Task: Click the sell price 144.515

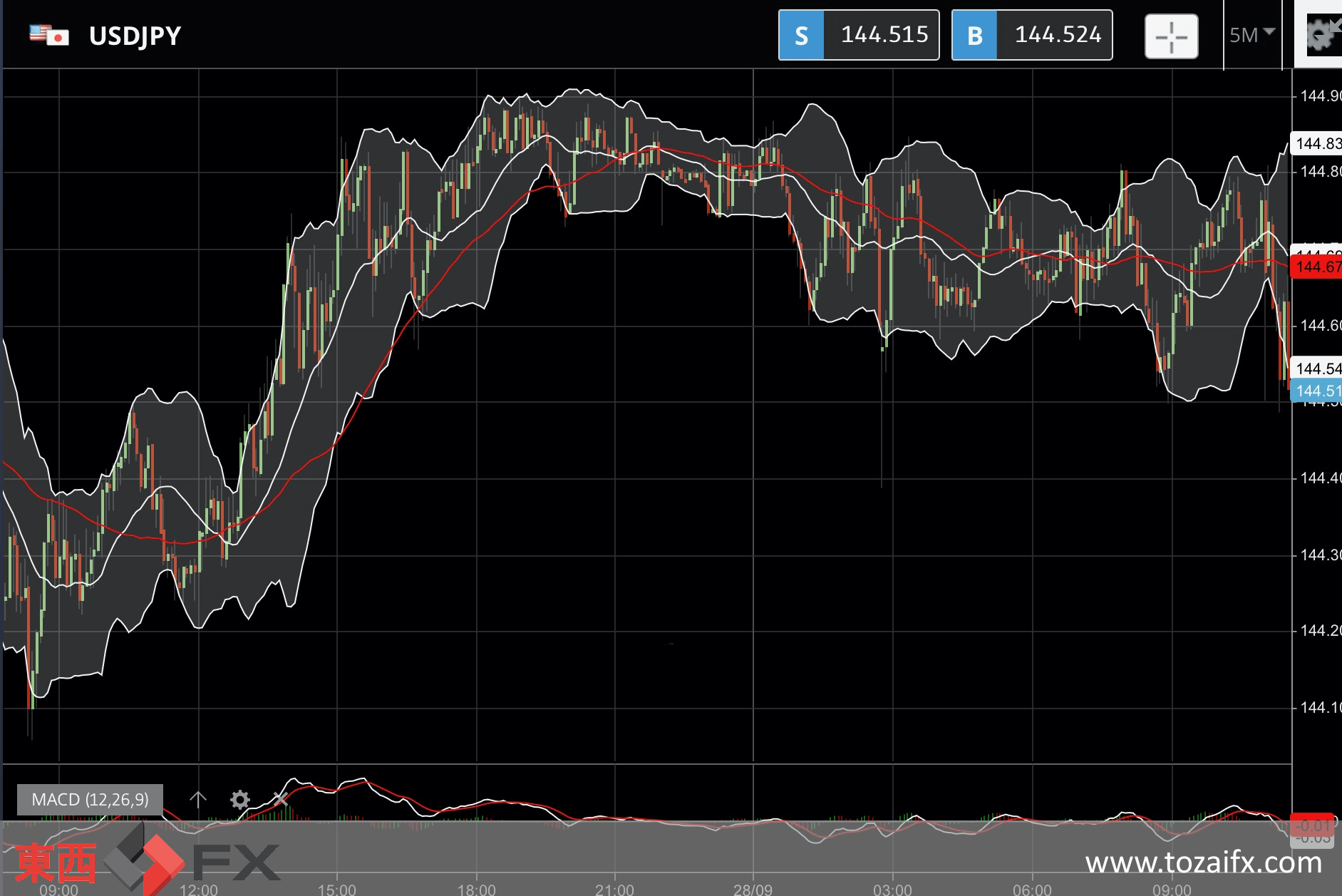Action: pyautogui.click(x=884, y=35)
